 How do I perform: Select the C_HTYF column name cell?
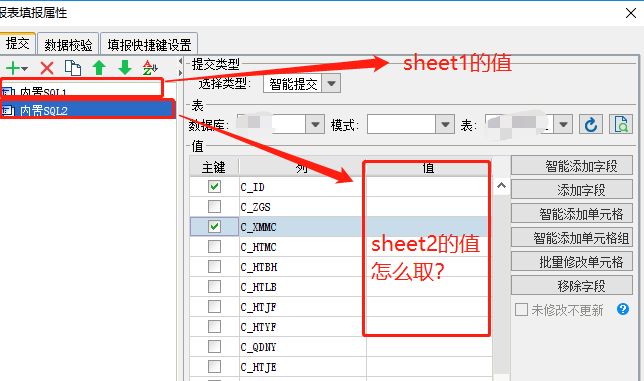302,327
